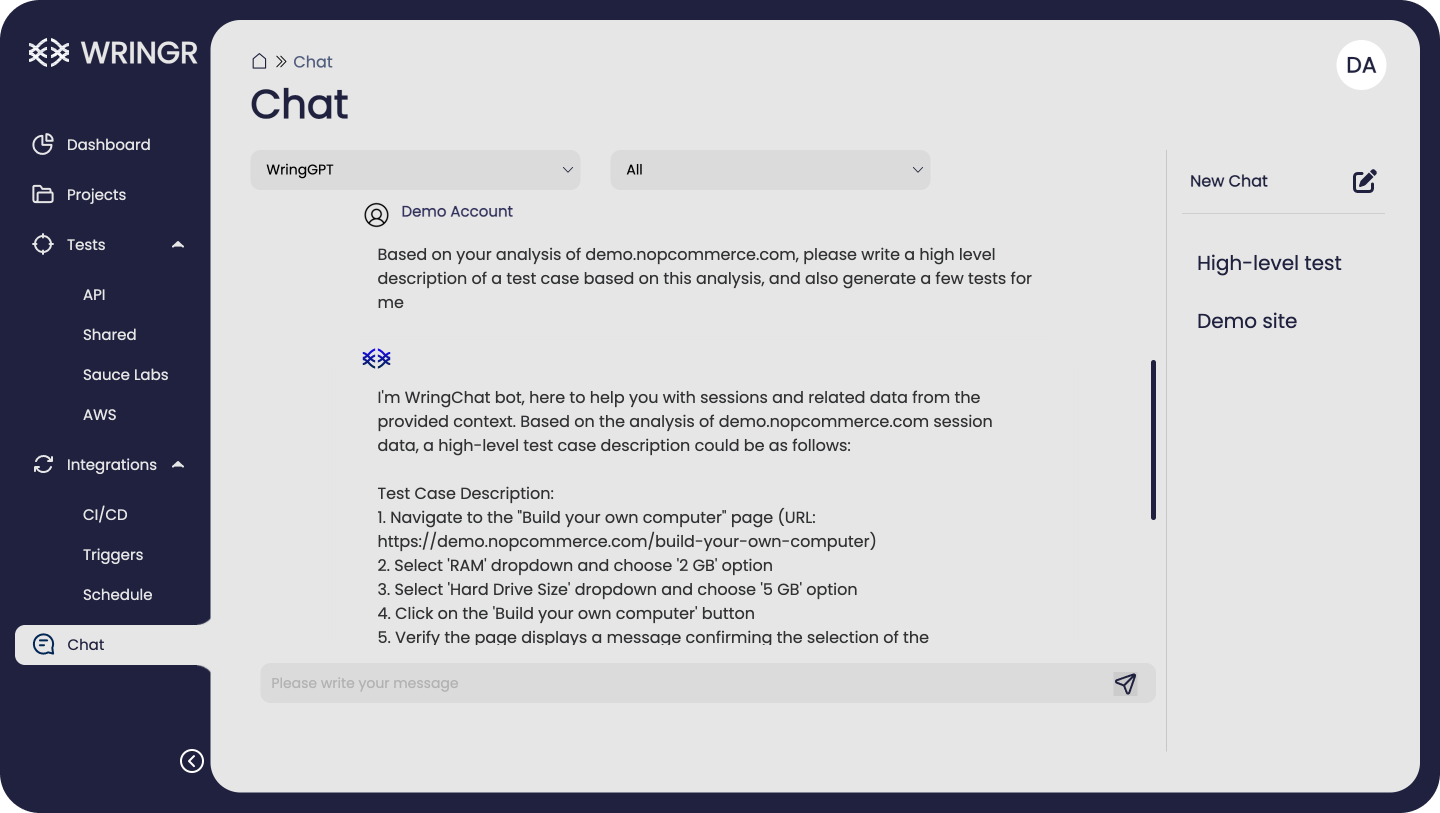Collapse the Tests submenu arrow
Screen dimensions: 1440x813
click(178, 244)
